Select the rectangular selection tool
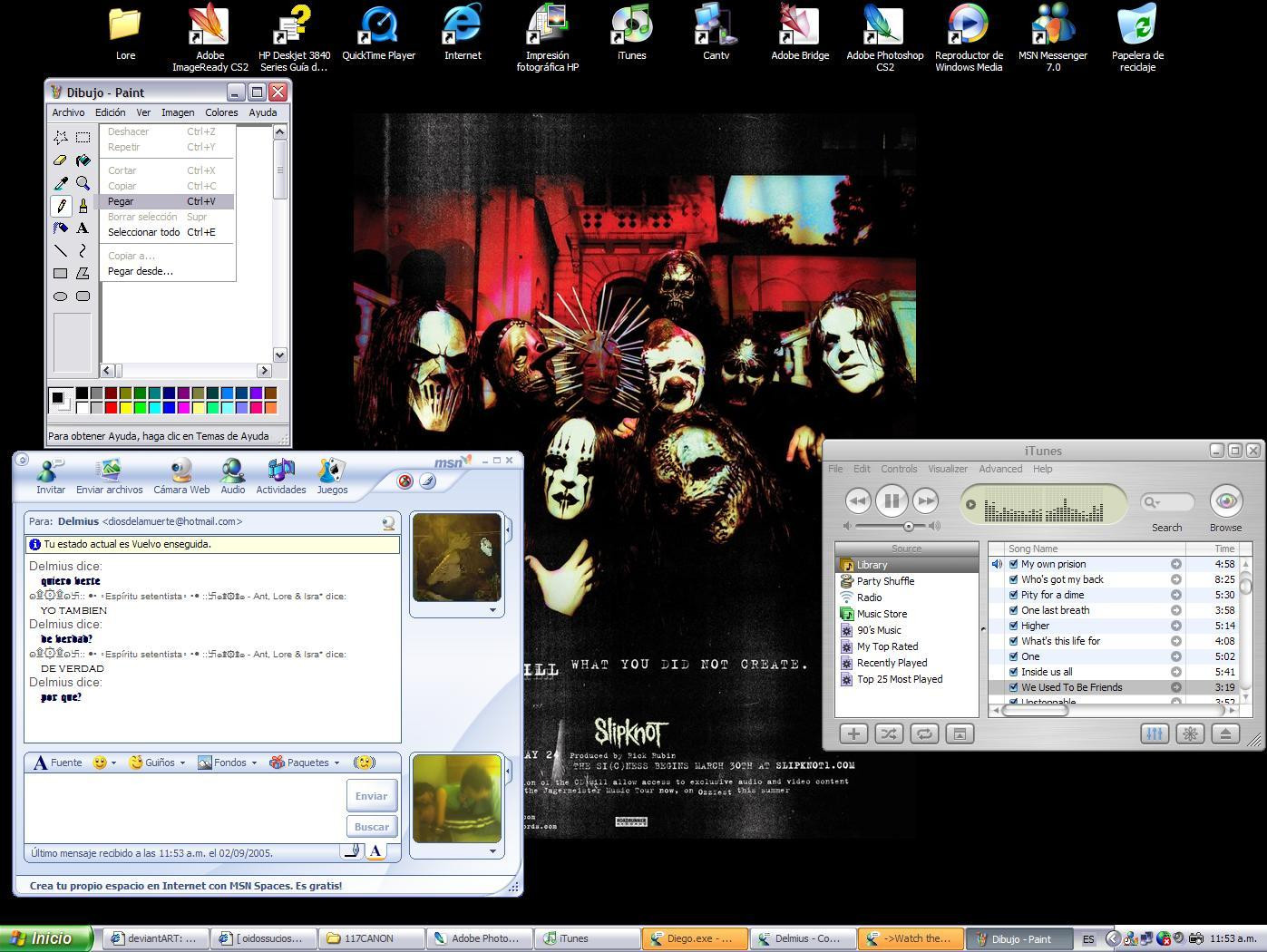Screen dimensions: 1267x952 pos(83,138)
